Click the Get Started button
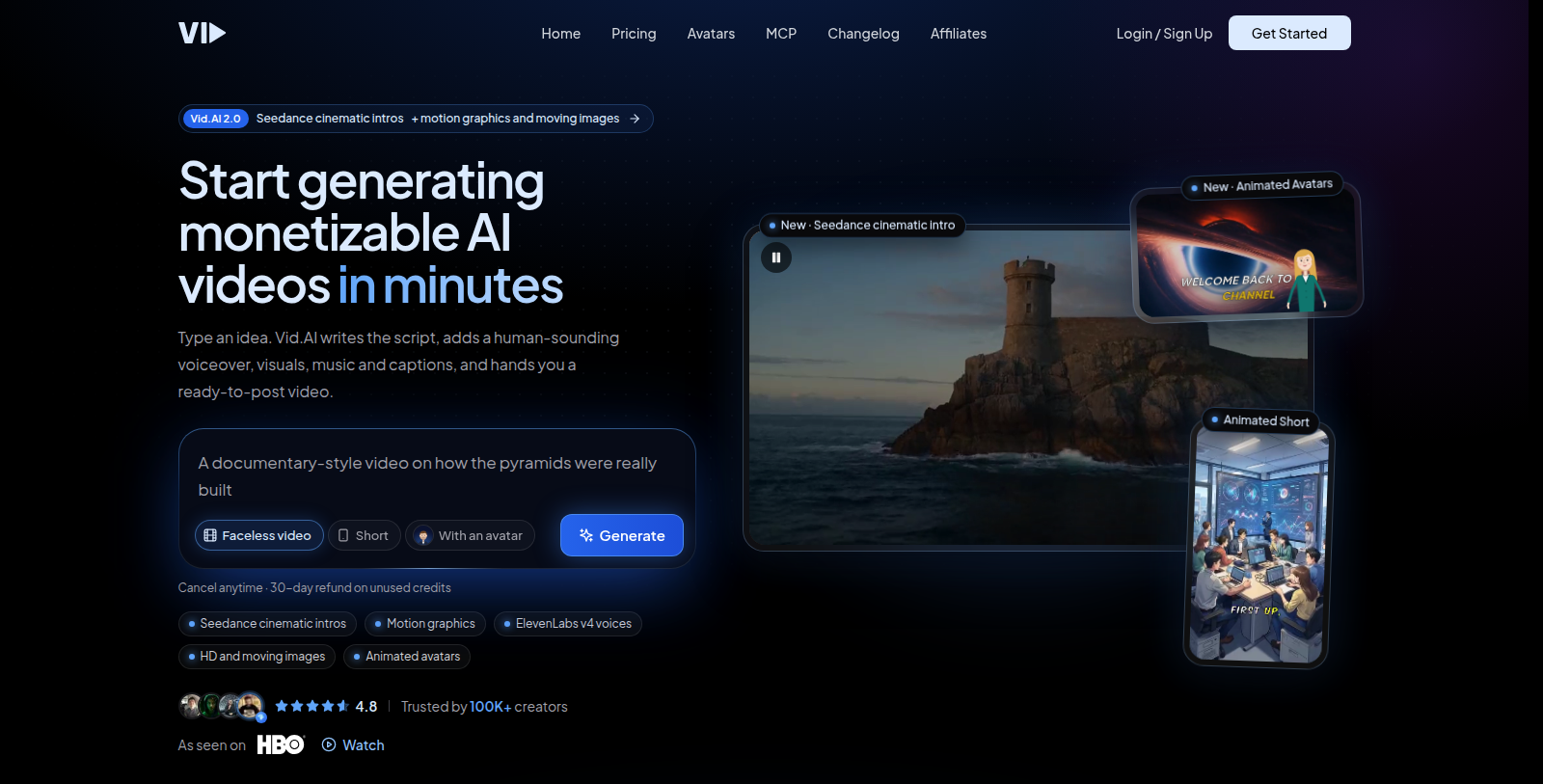The image size is (1543, 784). pyautogui.click(x=1289, y=33)
